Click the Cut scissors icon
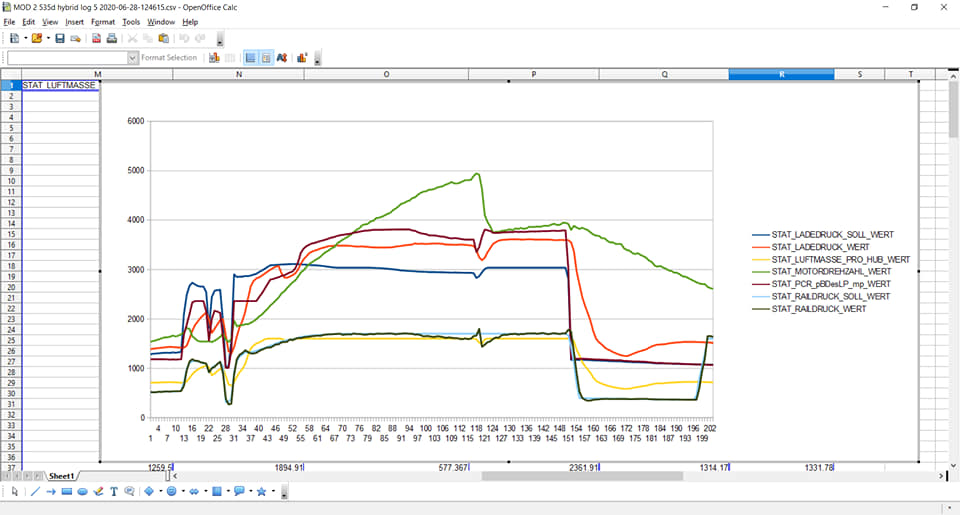This screenshot has width=960, height=515. coord(132,38)
